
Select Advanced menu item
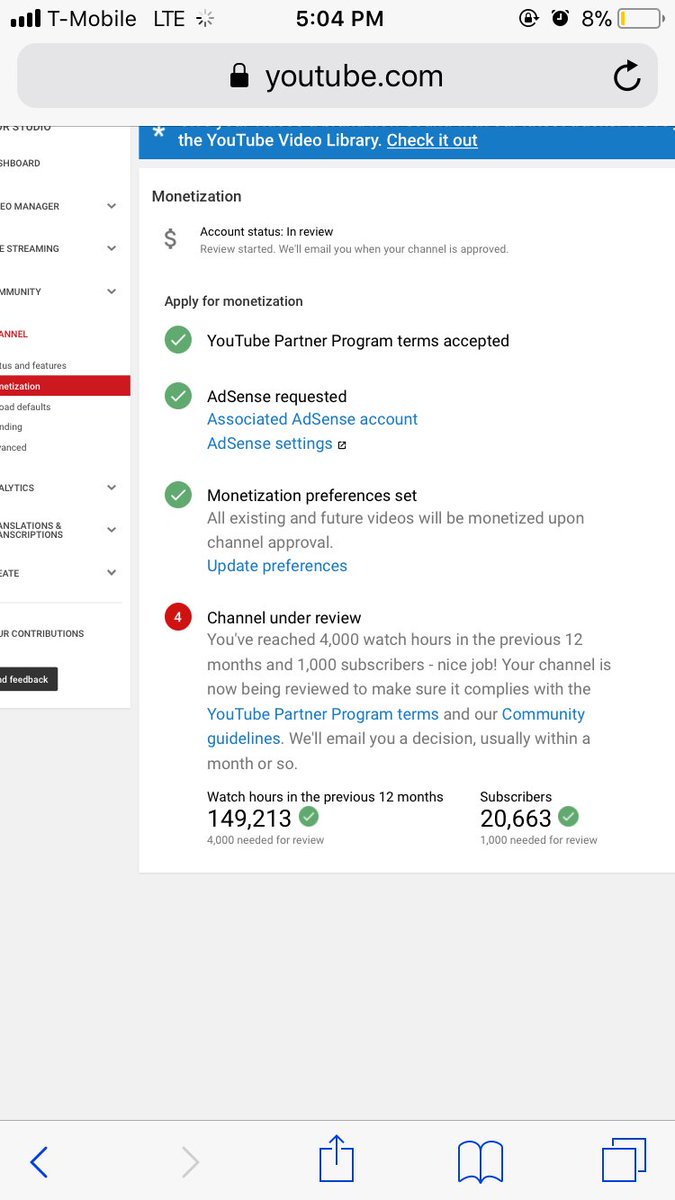[x=13, y=447]
